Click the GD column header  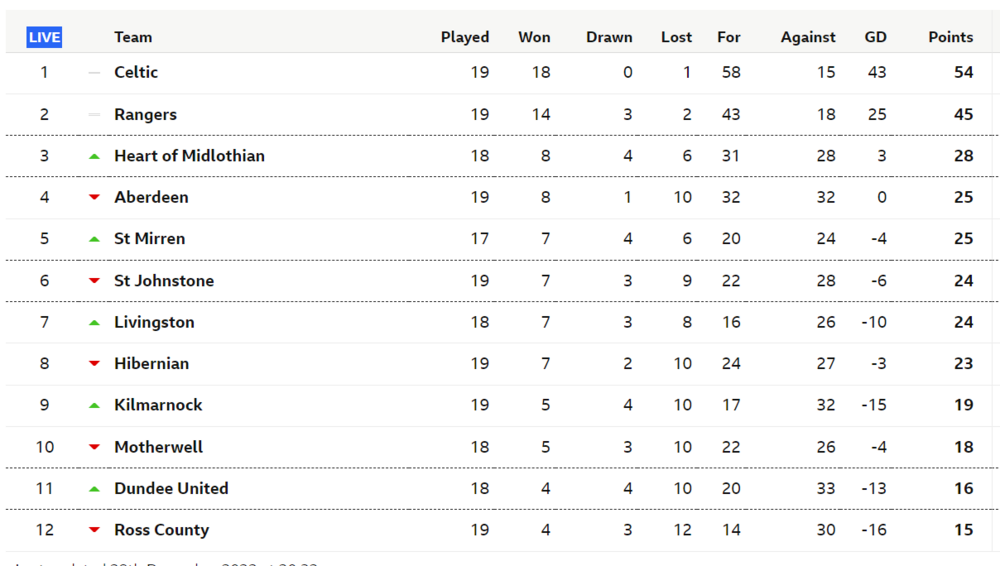[x=875, y=37]
